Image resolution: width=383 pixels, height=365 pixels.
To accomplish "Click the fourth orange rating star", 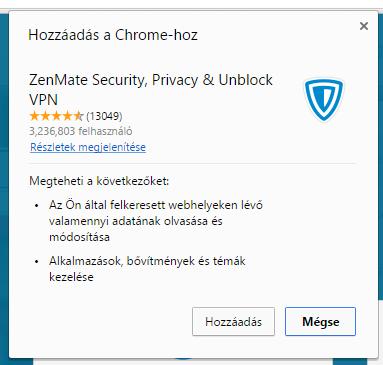I will click(x=67, y=116).
